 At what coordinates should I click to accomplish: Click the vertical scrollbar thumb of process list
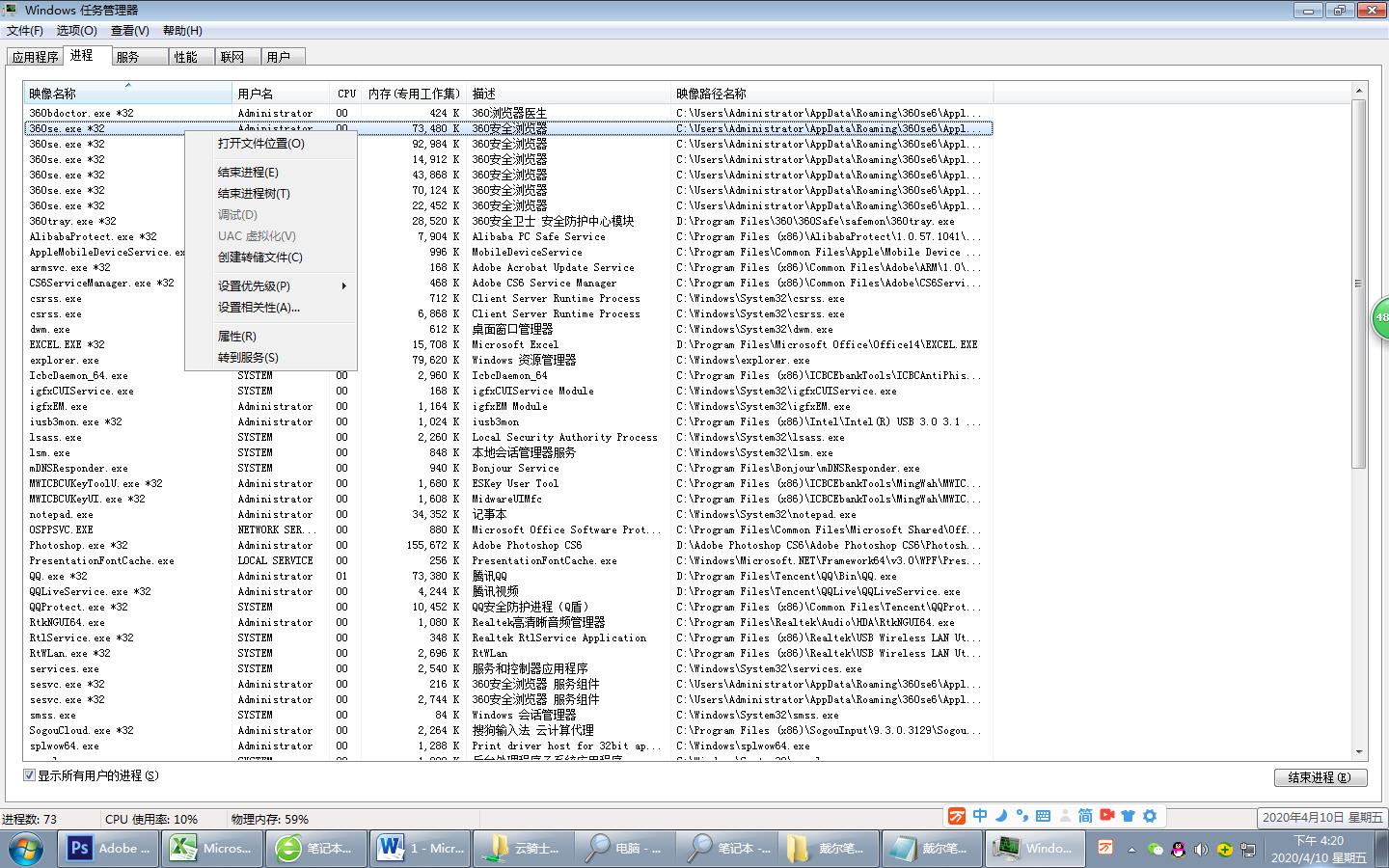click(x=1359, y=285)
